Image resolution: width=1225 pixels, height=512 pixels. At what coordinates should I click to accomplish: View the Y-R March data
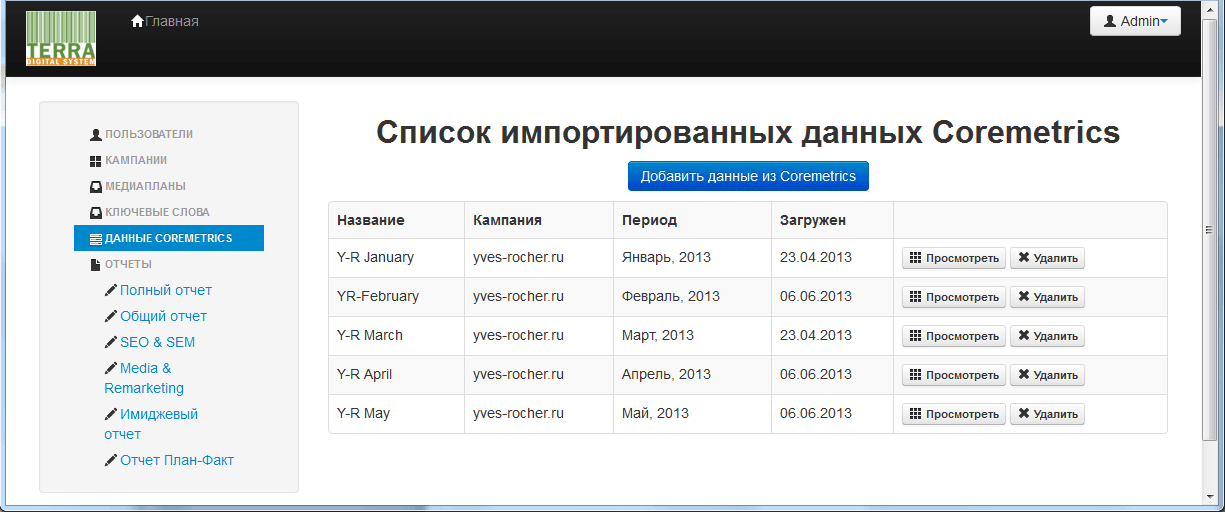pyautogui.click(x=954, y=336)
